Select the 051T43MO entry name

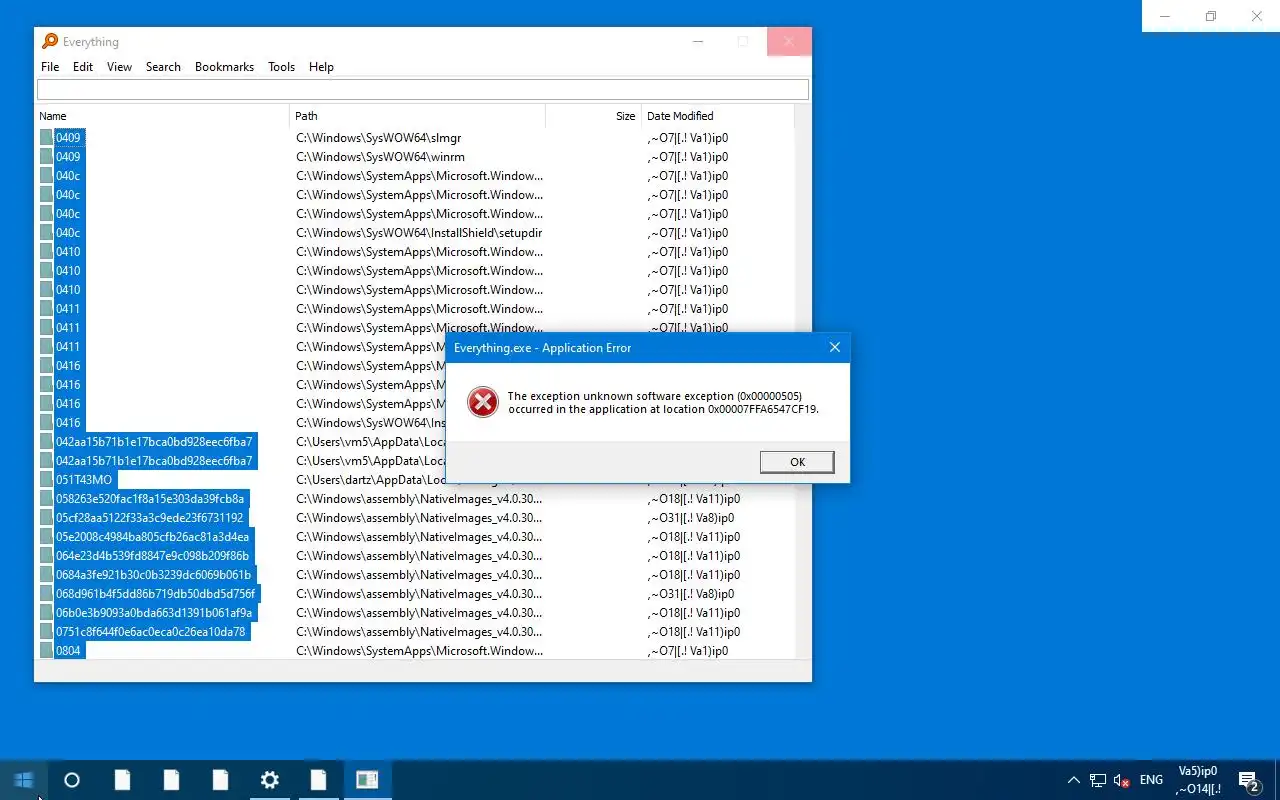(84, 480)
